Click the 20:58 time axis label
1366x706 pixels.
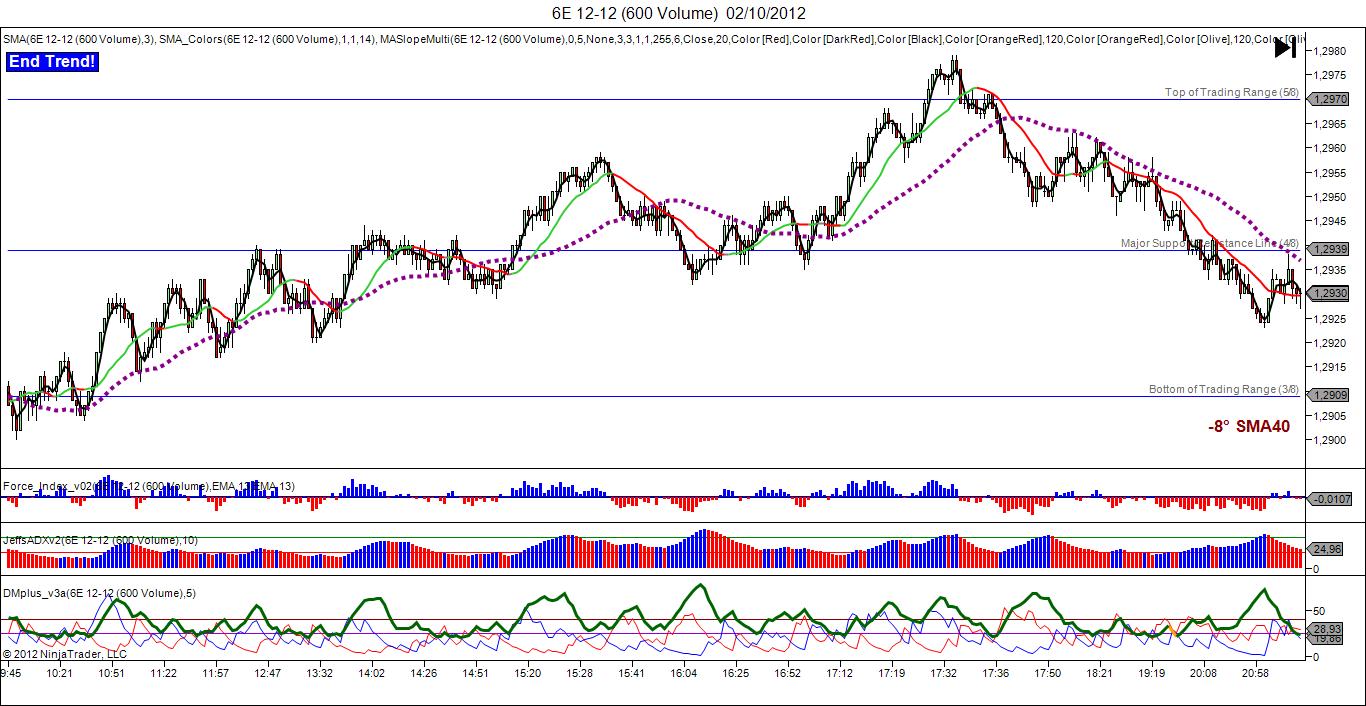pos(1256,674)
